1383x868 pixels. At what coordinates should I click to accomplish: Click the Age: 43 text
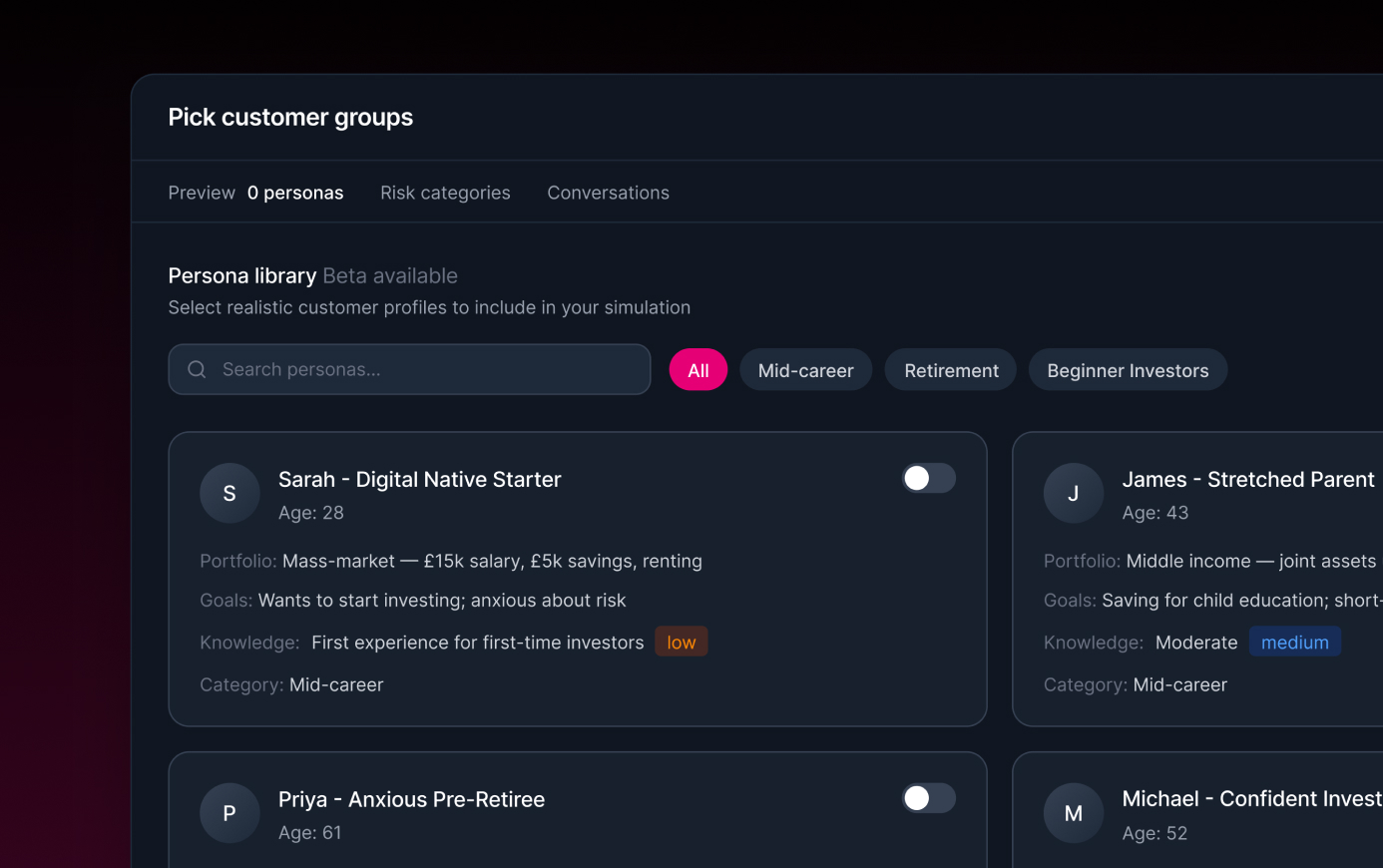pos(1155,513)
